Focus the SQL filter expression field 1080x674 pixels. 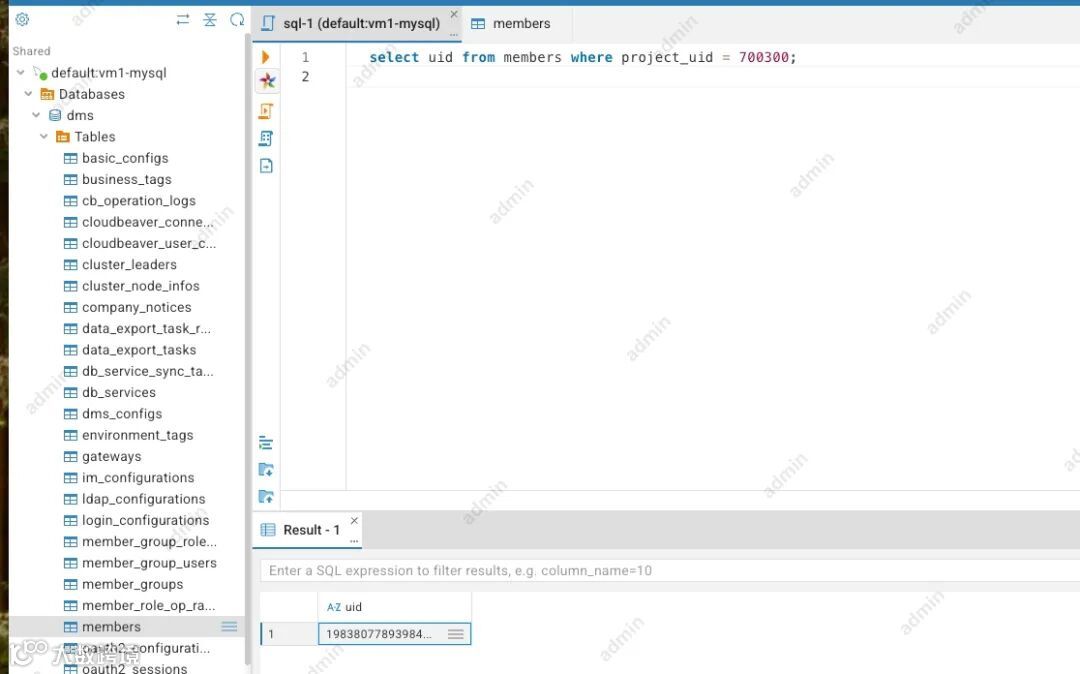point(669,571)
